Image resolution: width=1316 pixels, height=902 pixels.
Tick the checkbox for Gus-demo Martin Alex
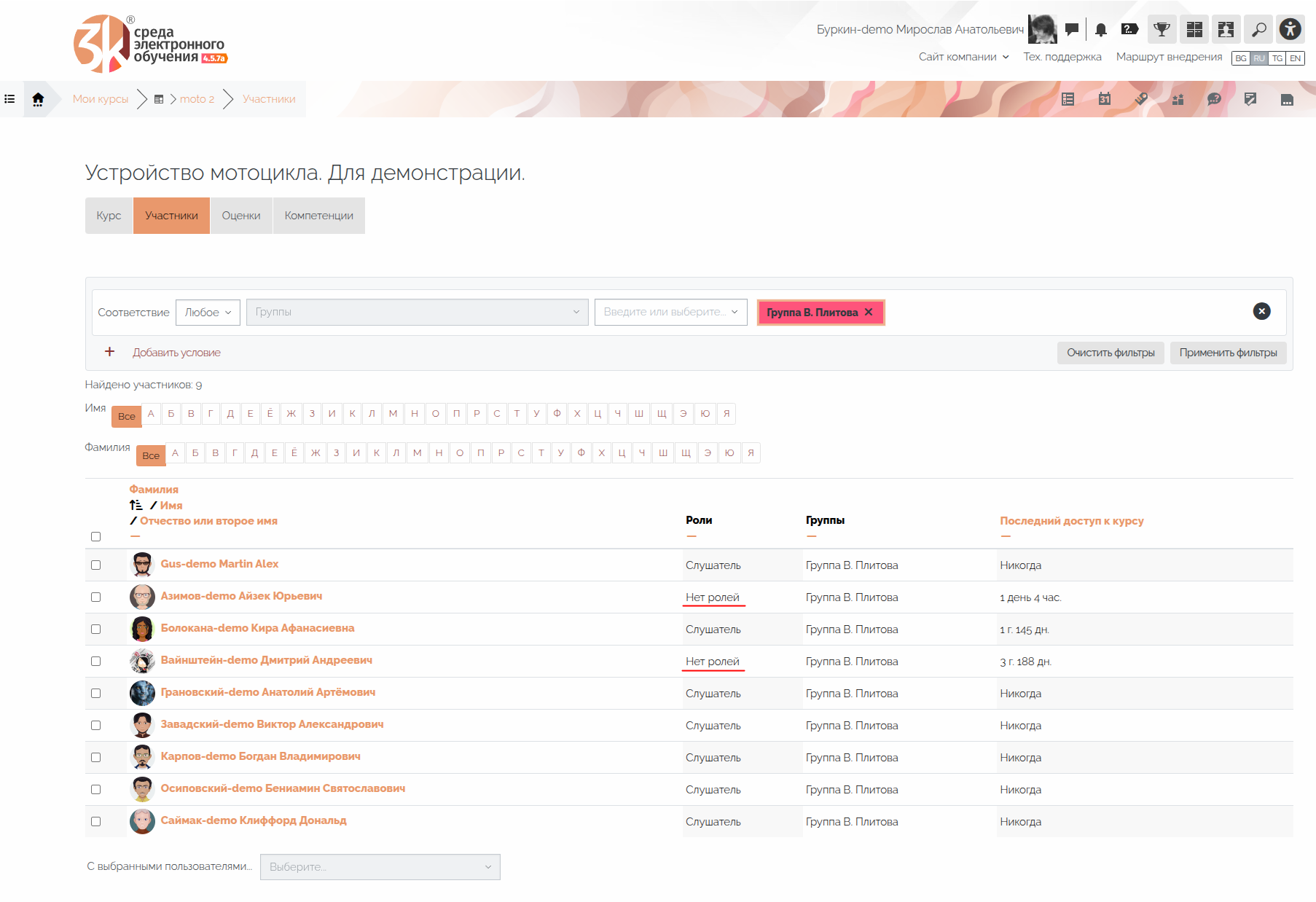[95, 565]
